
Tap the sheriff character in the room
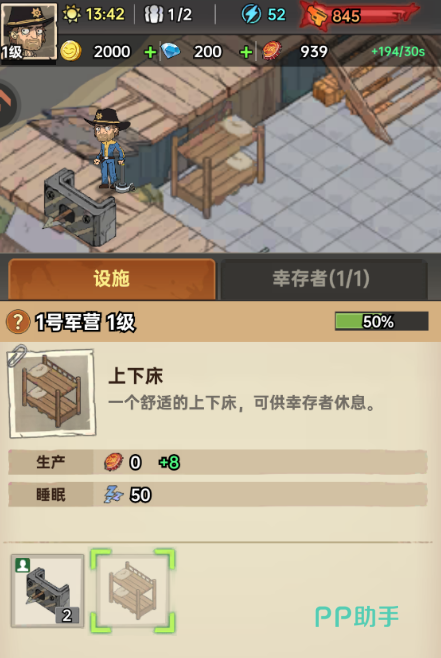[108, 149]
